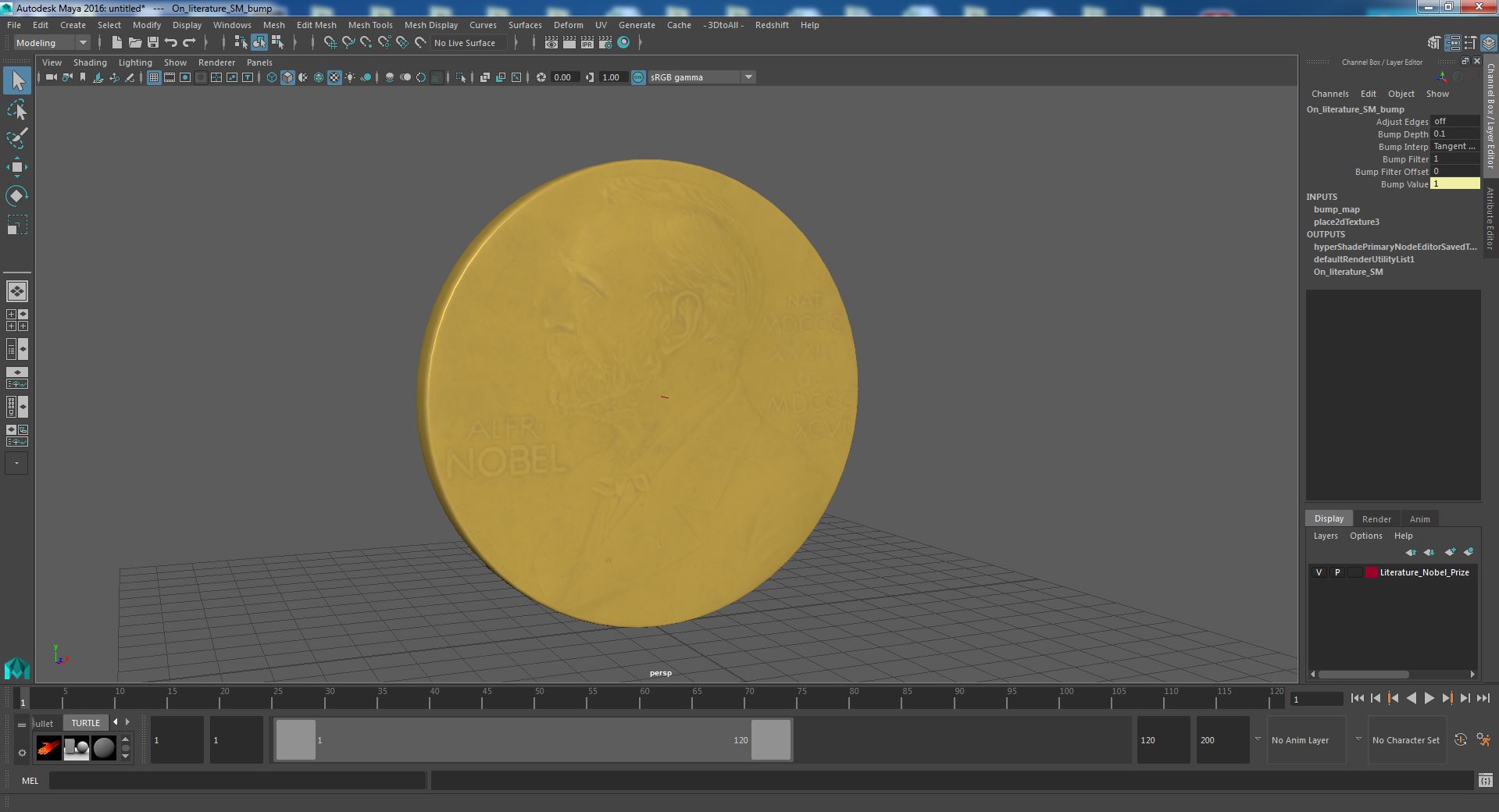Switch to the Anim layer tab
This screenshot has width=1499, height=812.
coord(1419,519)
